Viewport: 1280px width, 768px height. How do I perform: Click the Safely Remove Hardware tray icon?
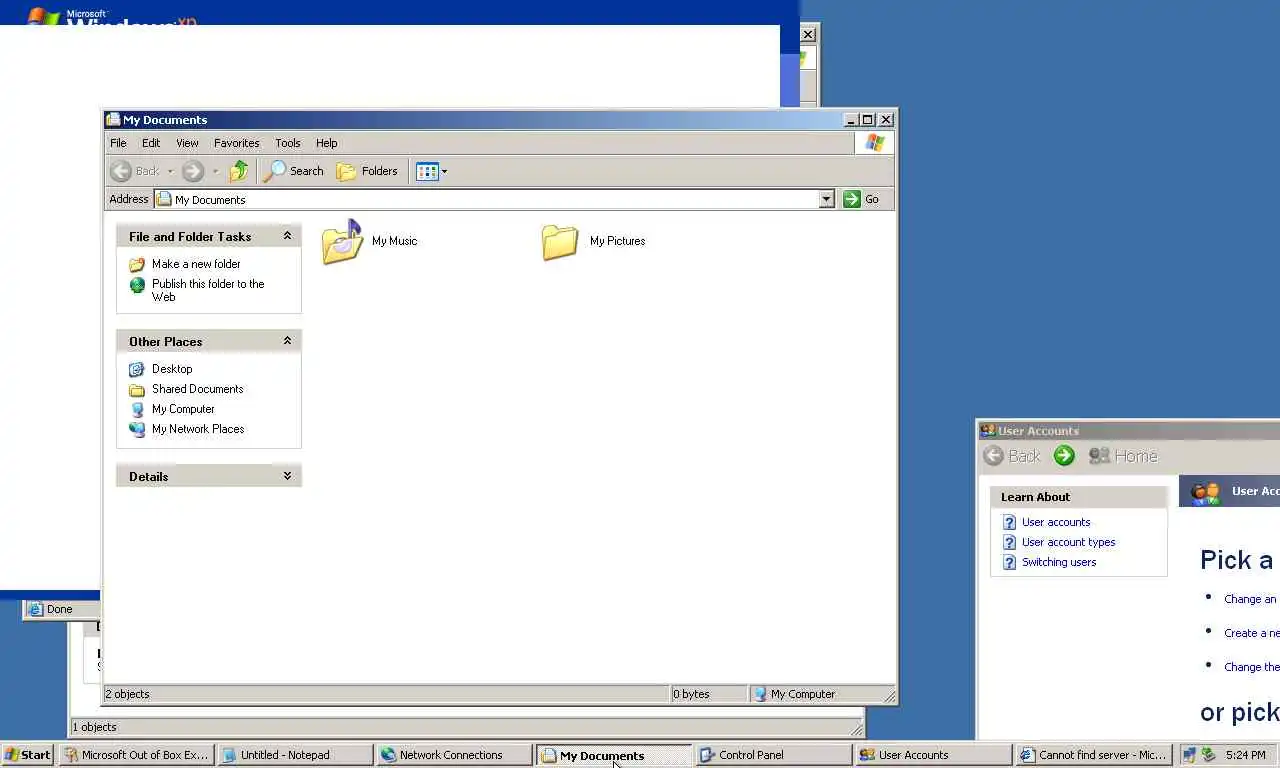click(1208, 755)
